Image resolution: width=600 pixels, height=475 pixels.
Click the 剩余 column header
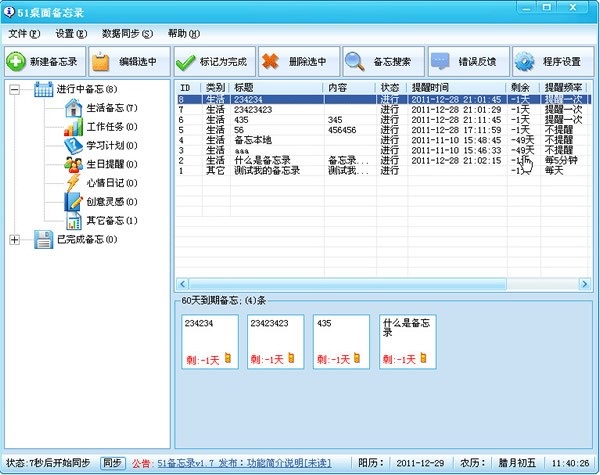[x=524, y=88]
